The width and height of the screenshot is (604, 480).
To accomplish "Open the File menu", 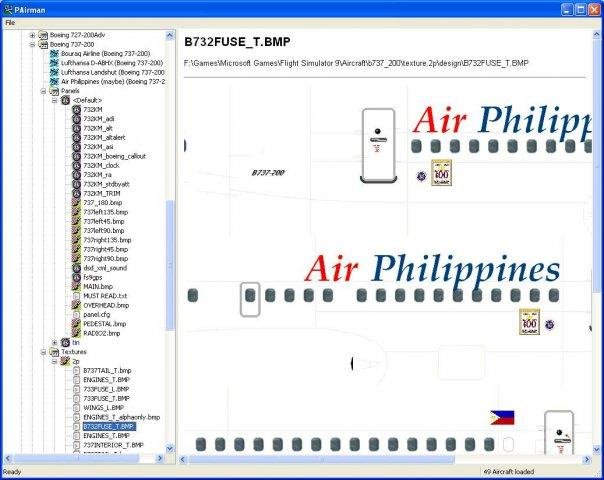I will 10,23.
